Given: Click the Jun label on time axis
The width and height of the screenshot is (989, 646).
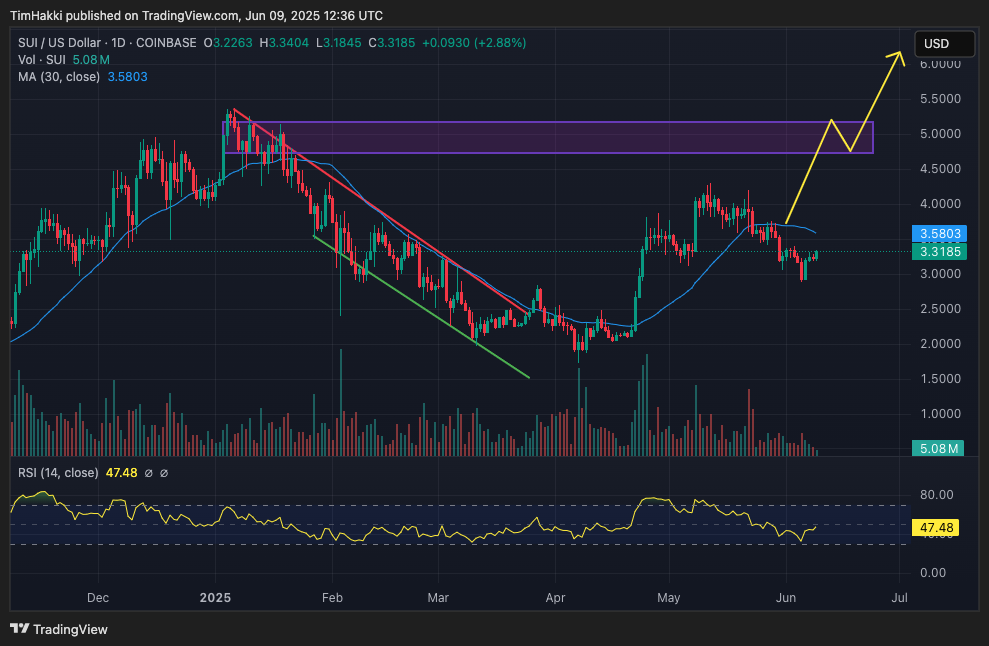Looking at the screenshot, I should pyautogui.click(x=786, y=597).
